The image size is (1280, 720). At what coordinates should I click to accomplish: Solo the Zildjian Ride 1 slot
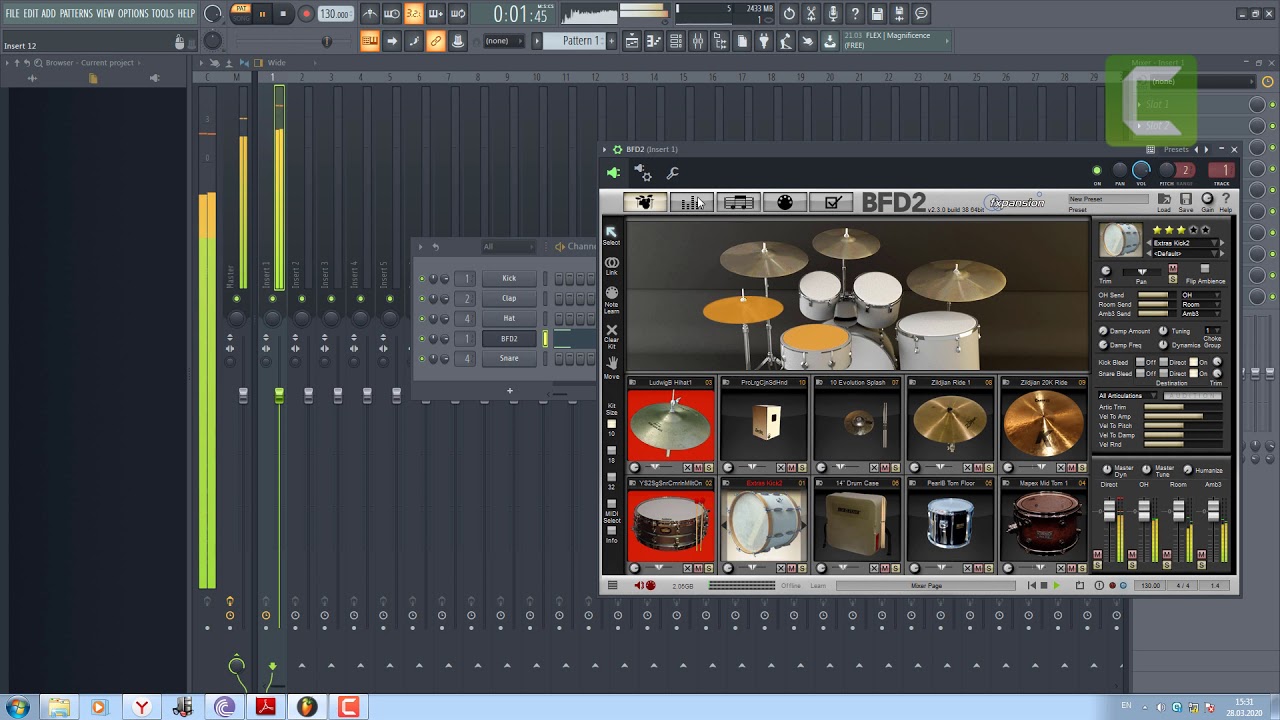click(989, 468)
